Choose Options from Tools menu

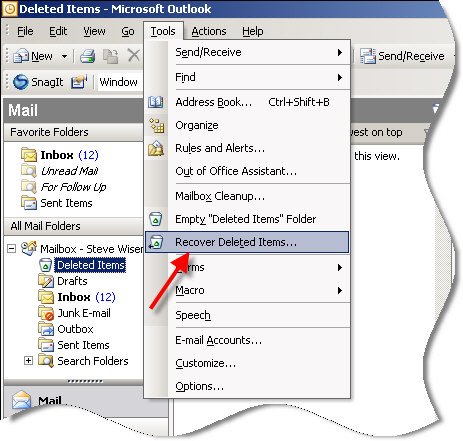(x=247, y=386)
